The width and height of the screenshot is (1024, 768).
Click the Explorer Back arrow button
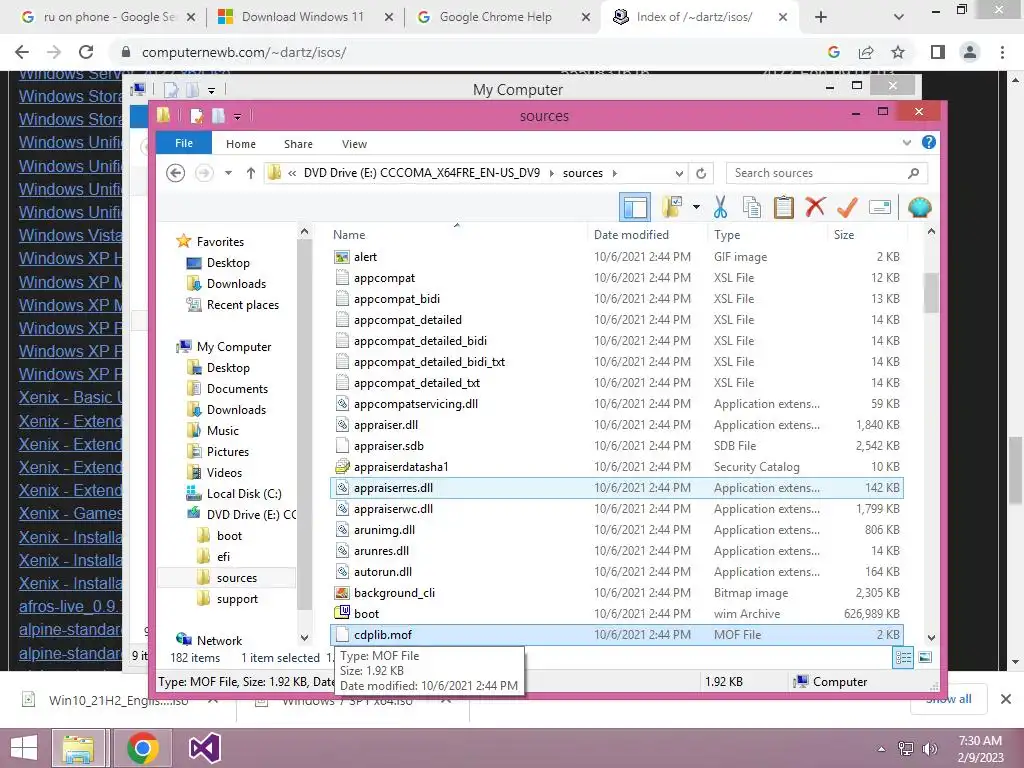175,173
